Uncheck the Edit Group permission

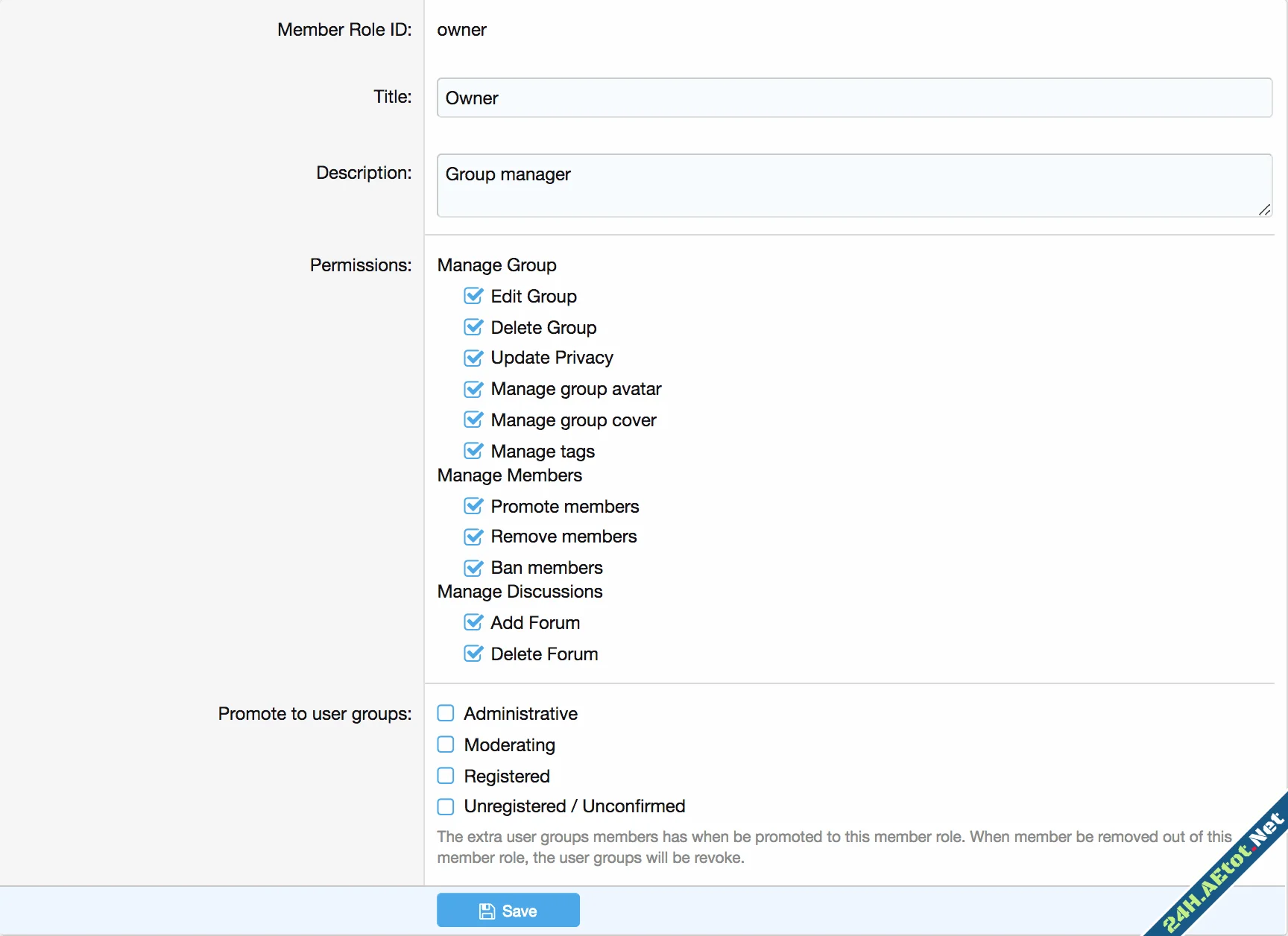tap(474, 296)
